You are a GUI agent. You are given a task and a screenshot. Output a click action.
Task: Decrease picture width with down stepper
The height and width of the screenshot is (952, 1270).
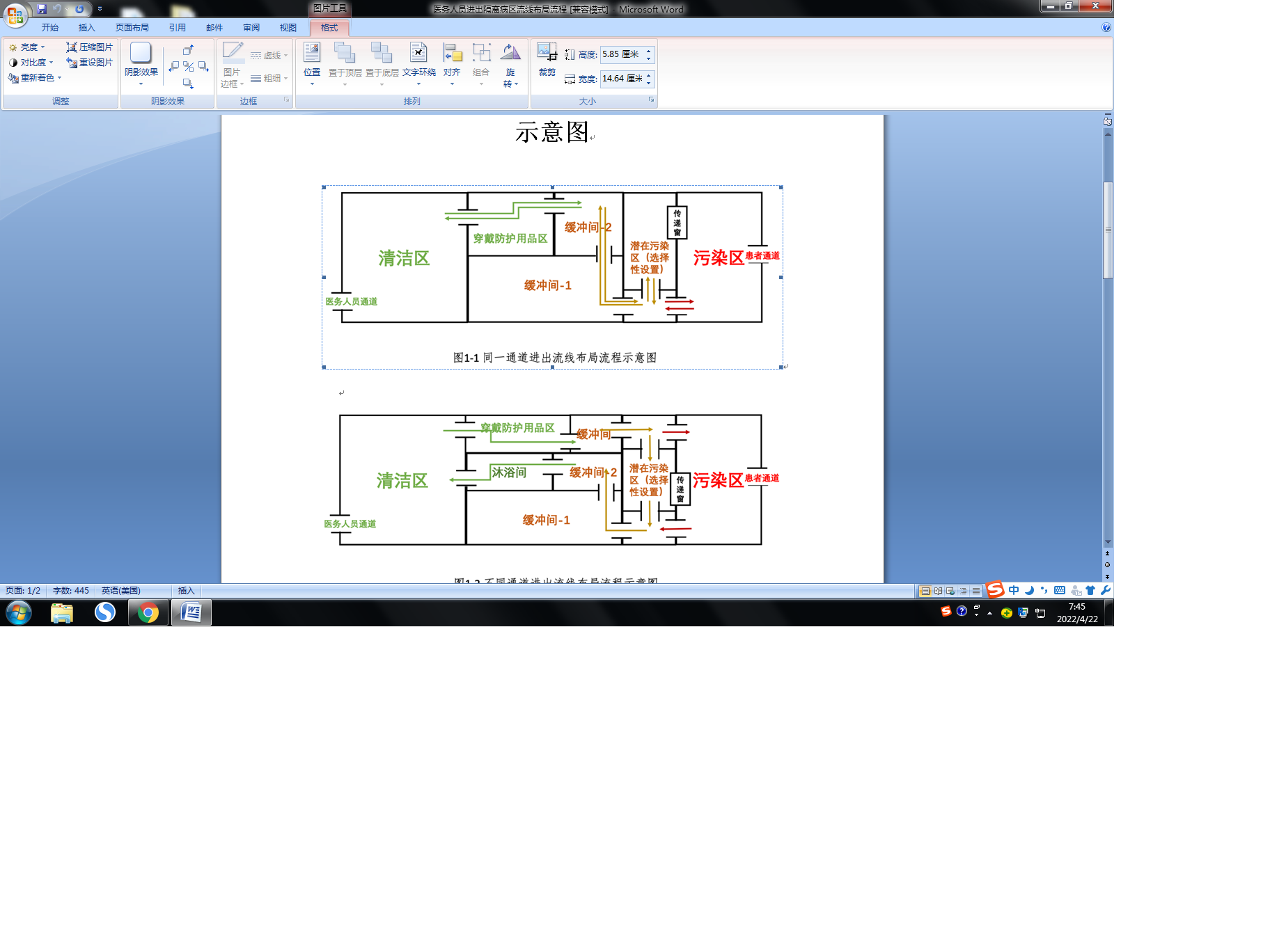(649, 83)
